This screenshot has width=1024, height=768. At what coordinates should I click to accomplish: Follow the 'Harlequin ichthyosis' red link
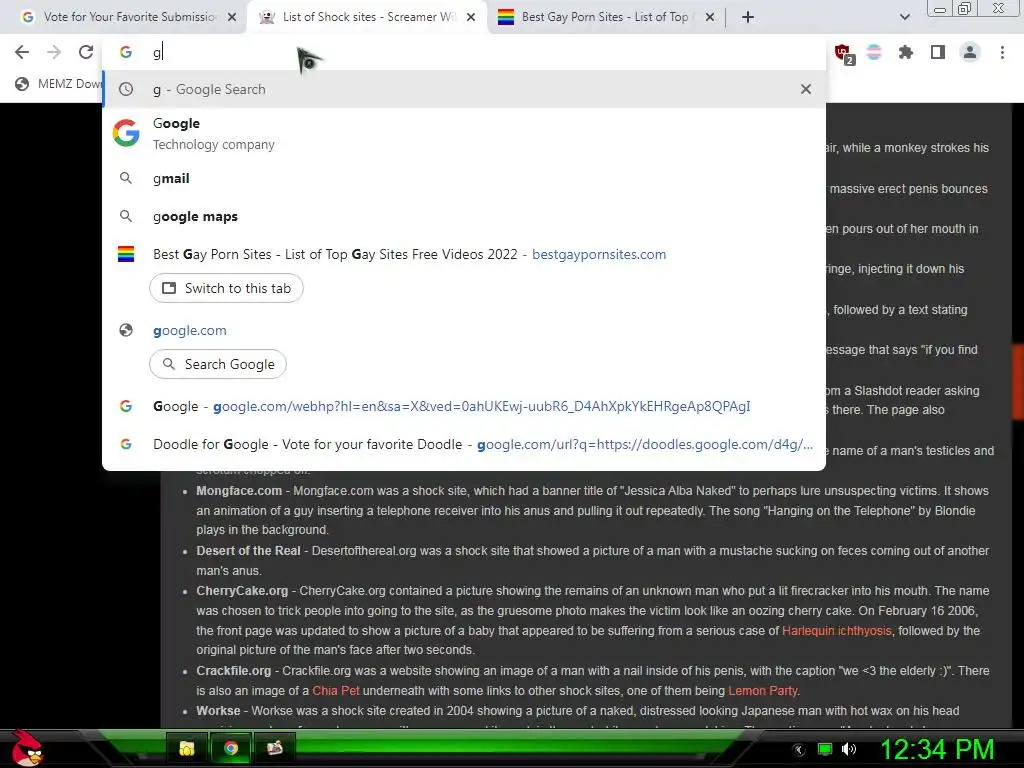837,631
